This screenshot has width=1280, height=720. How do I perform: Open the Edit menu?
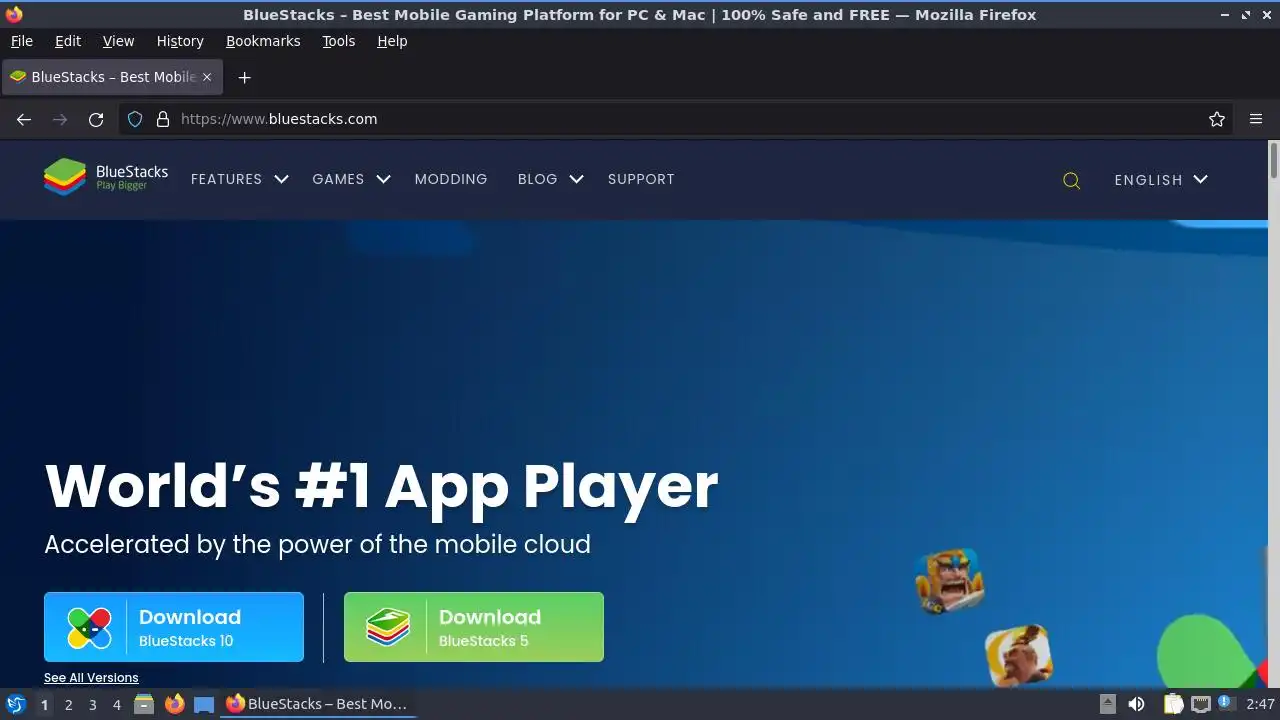click(68, 41)
